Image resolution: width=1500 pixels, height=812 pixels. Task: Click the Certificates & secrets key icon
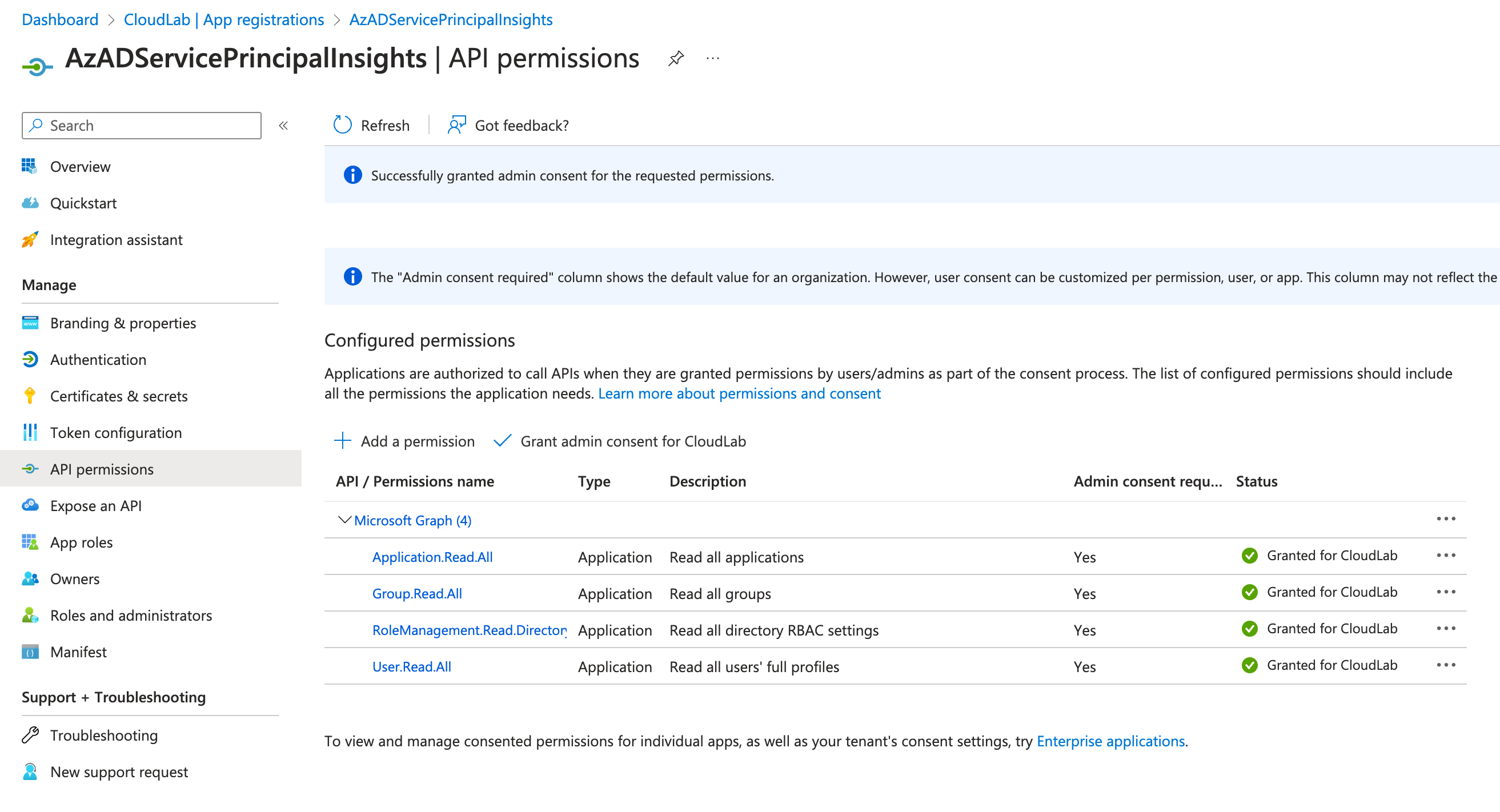(30, 396)
